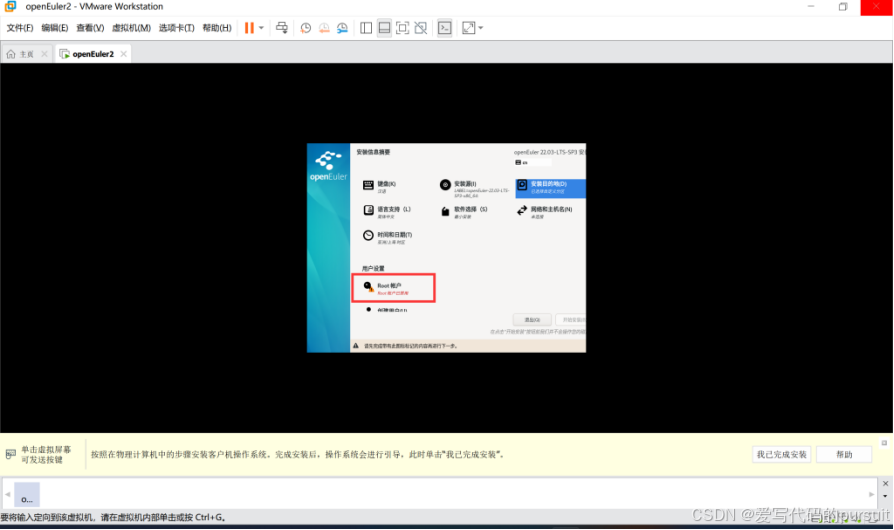The image size is (894, 530).
Task: Open 软件选择(S) software selection
Action: [x=464, y=212]
